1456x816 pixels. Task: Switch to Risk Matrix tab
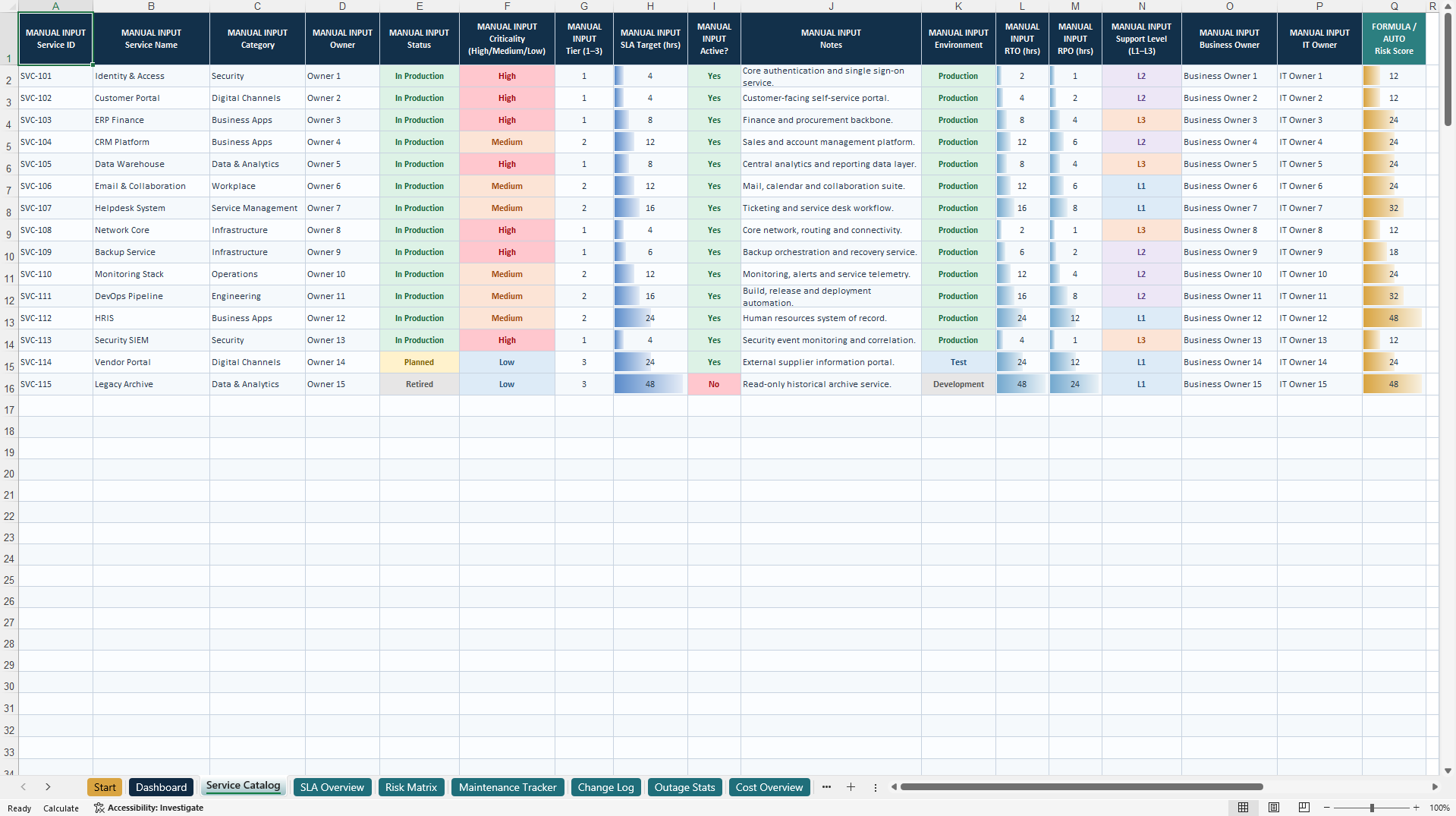click(411, 787)
